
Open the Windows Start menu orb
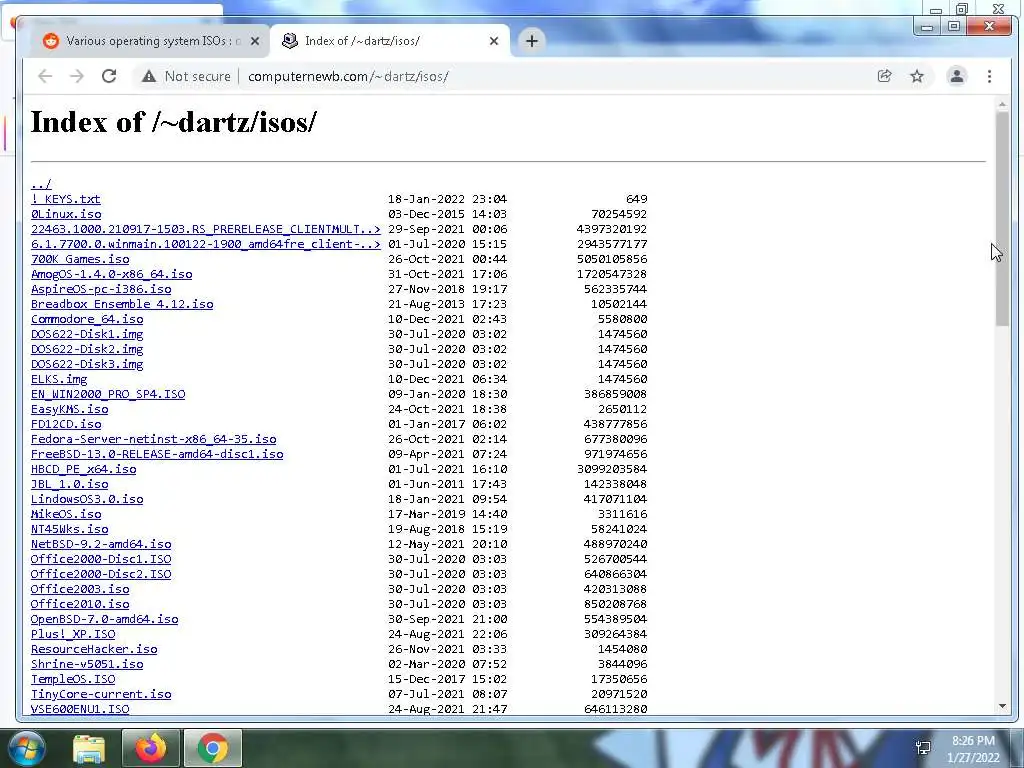(26, 748)
